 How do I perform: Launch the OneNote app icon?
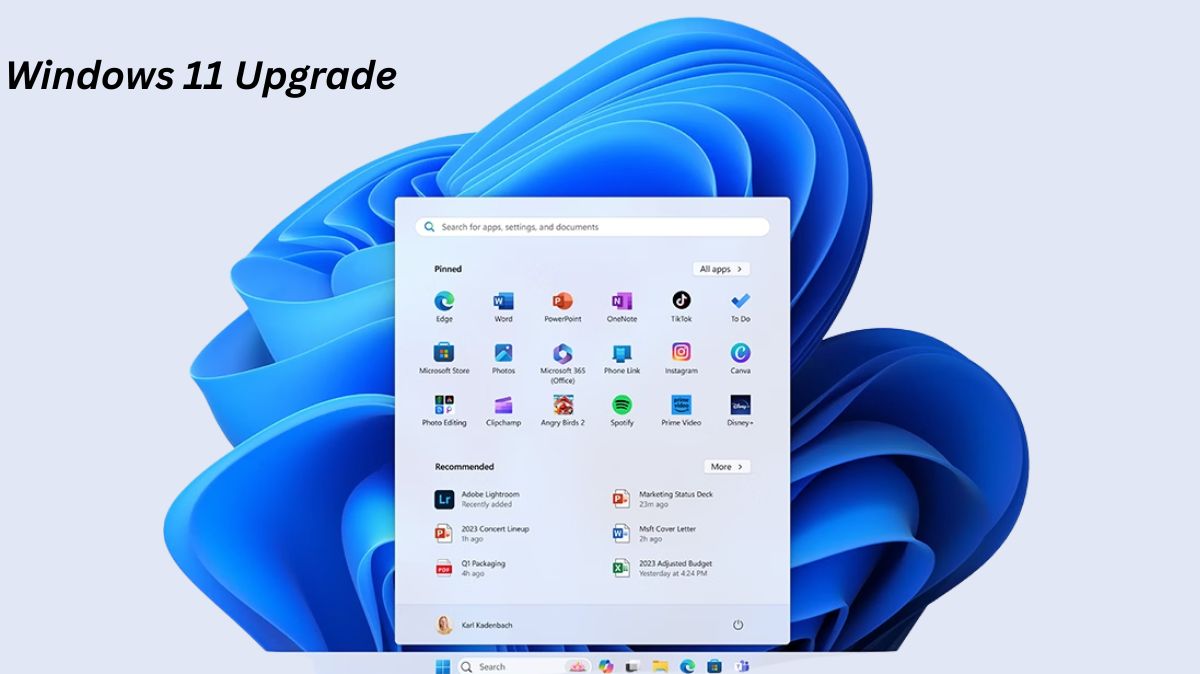pos(621,301)
